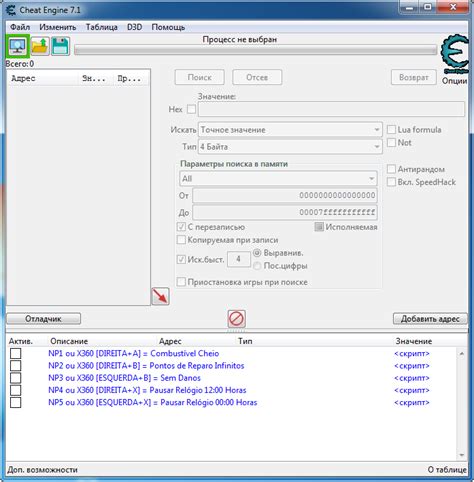The width and height of the screenshot is (474, 482).
Task: Click the До stop address field
Action: (285, 212)
